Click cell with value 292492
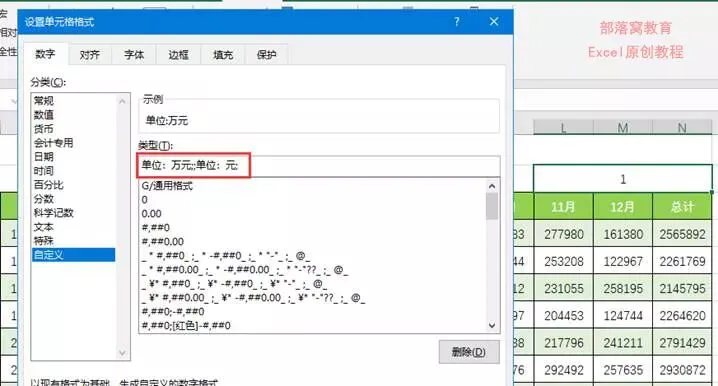The height and width of the screenshot is (386, 718). [x=563, y=370]
